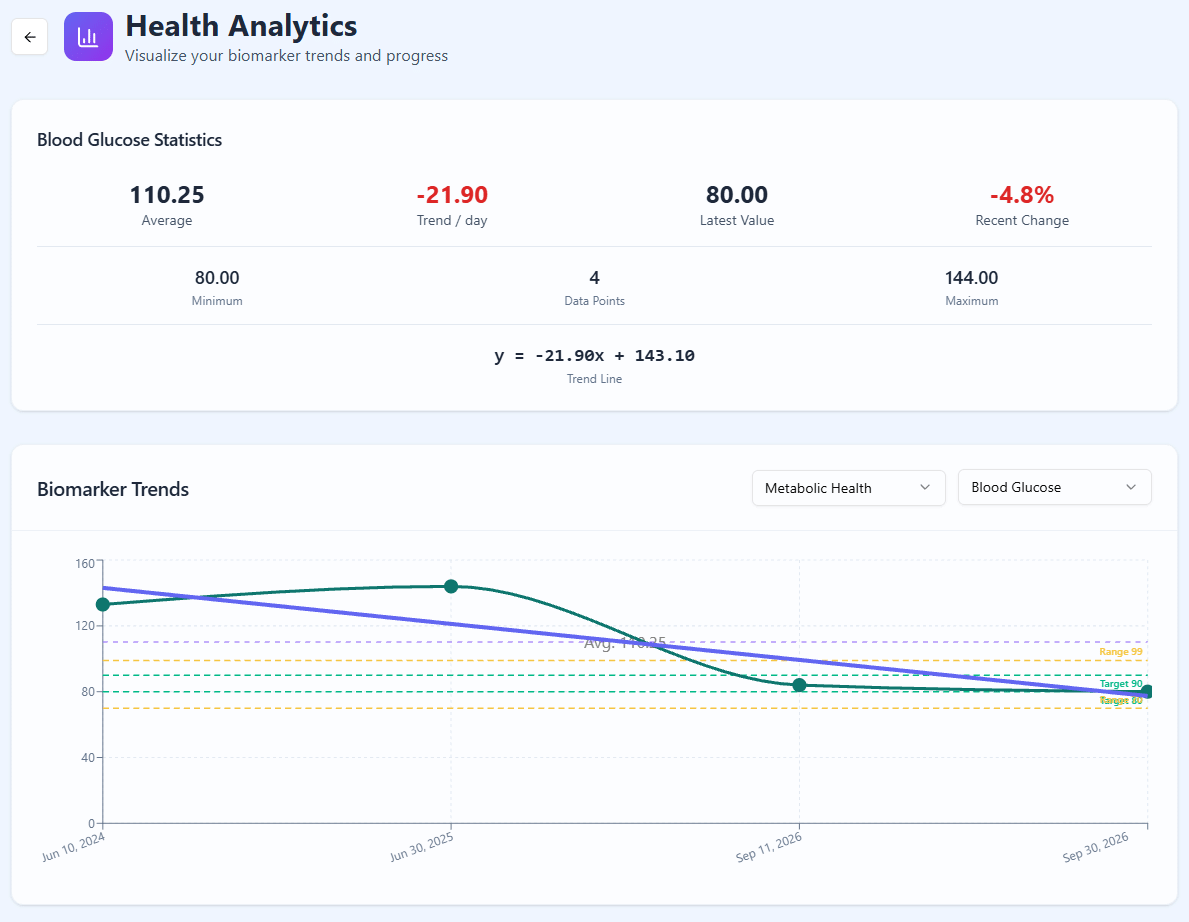Click the Sep 30, 2026 axis label
Screen dimensions: 1189x922
(1096, 847)
